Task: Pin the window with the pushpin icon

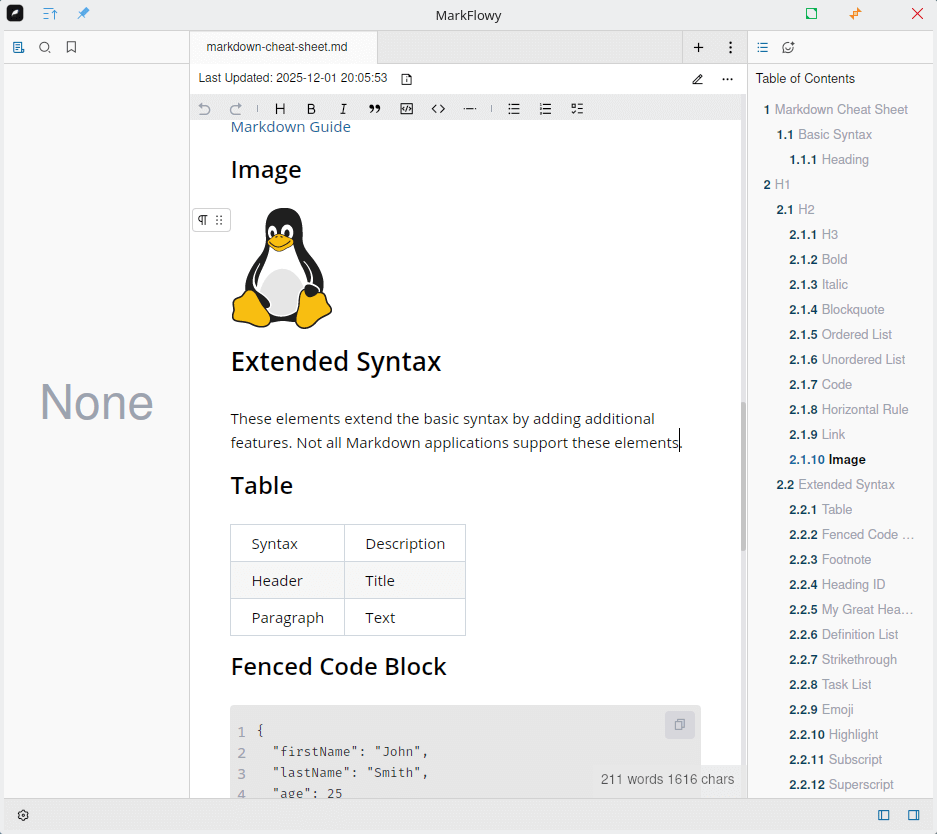Action: coord(83,14)
